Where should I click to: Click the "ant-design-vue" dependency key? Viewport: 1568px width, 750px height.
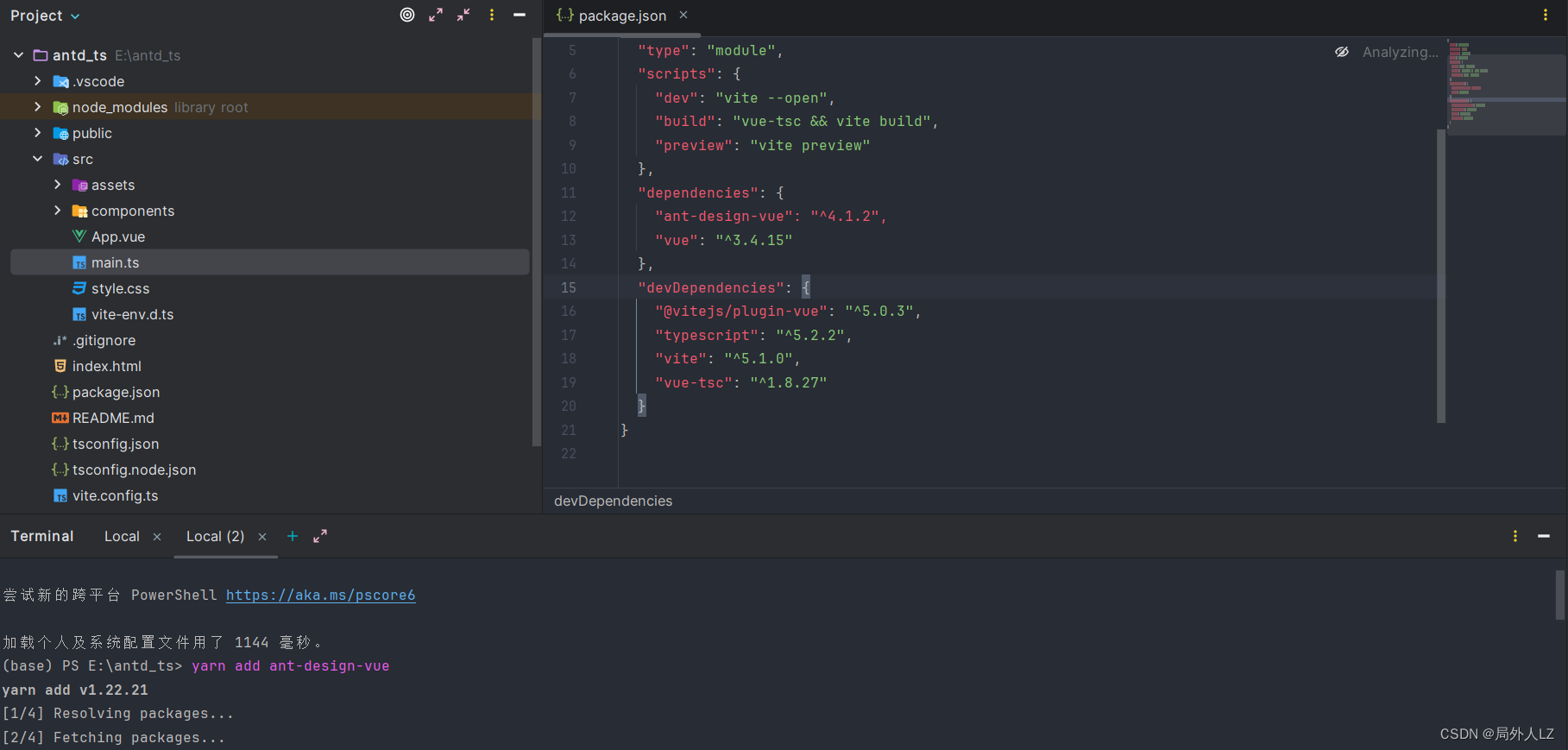tap(724, 216)
